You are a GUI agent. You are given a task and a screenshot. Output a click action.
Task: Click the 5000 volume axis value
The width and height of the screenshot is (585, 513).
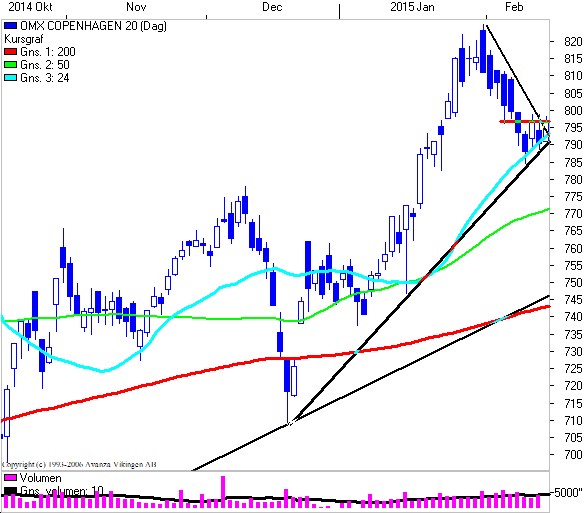(568, 493)
